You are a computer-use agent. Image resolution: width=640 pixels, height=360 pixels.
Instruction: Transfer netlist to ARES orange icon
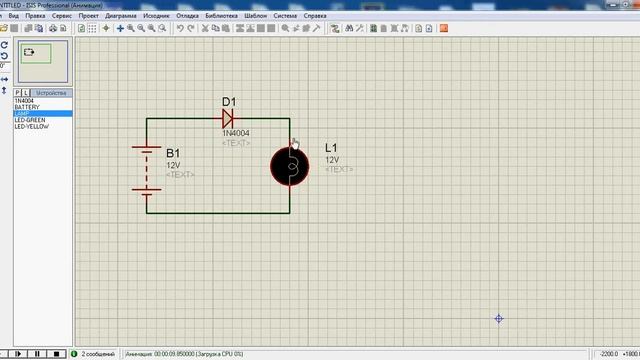point(444,28)
